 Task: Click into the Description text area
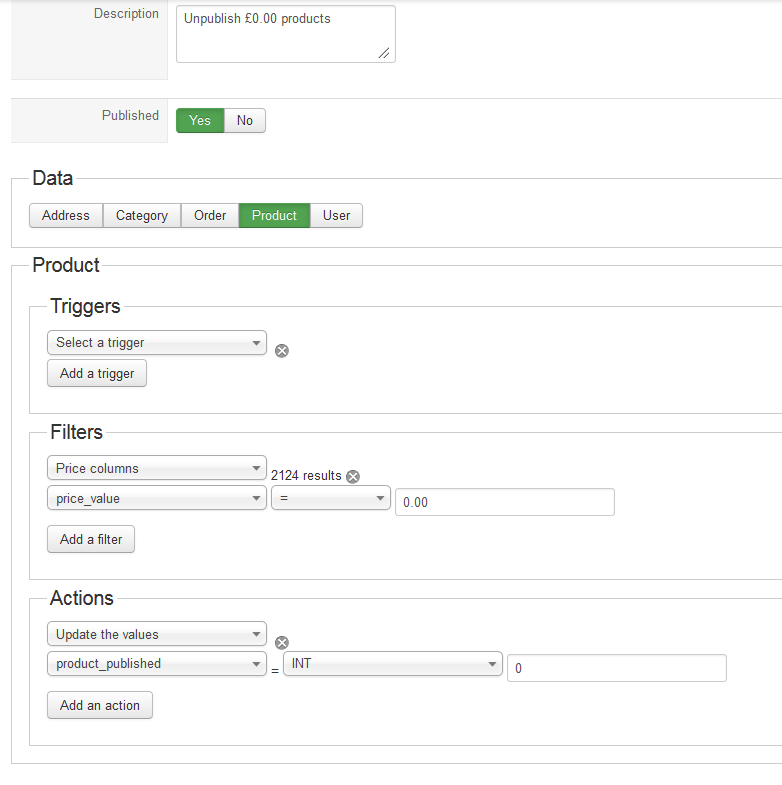285,34
